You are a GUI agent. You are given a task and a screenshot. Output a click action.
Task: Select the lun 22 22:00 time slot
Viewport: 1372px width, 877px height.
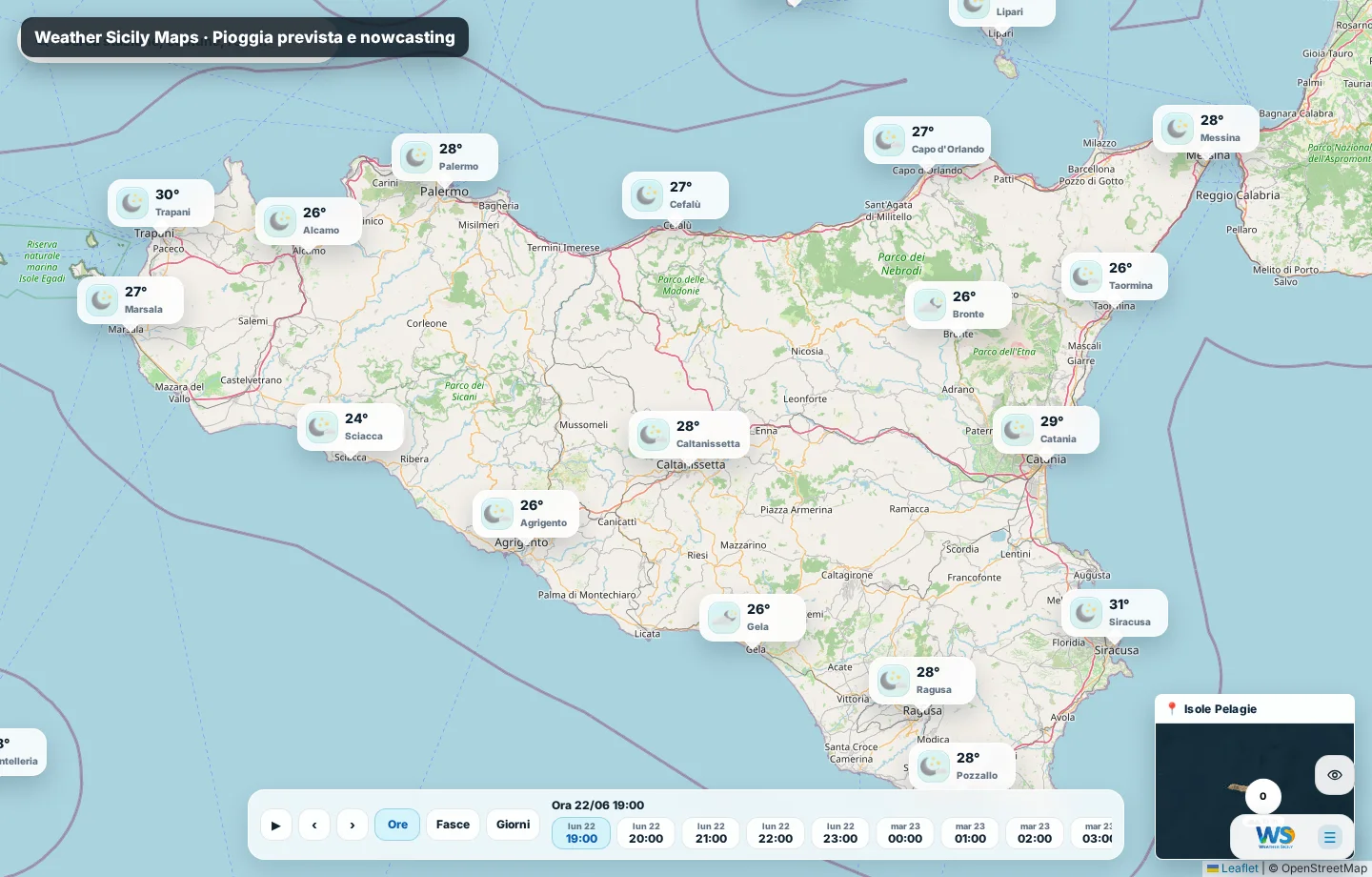(776, 833)
